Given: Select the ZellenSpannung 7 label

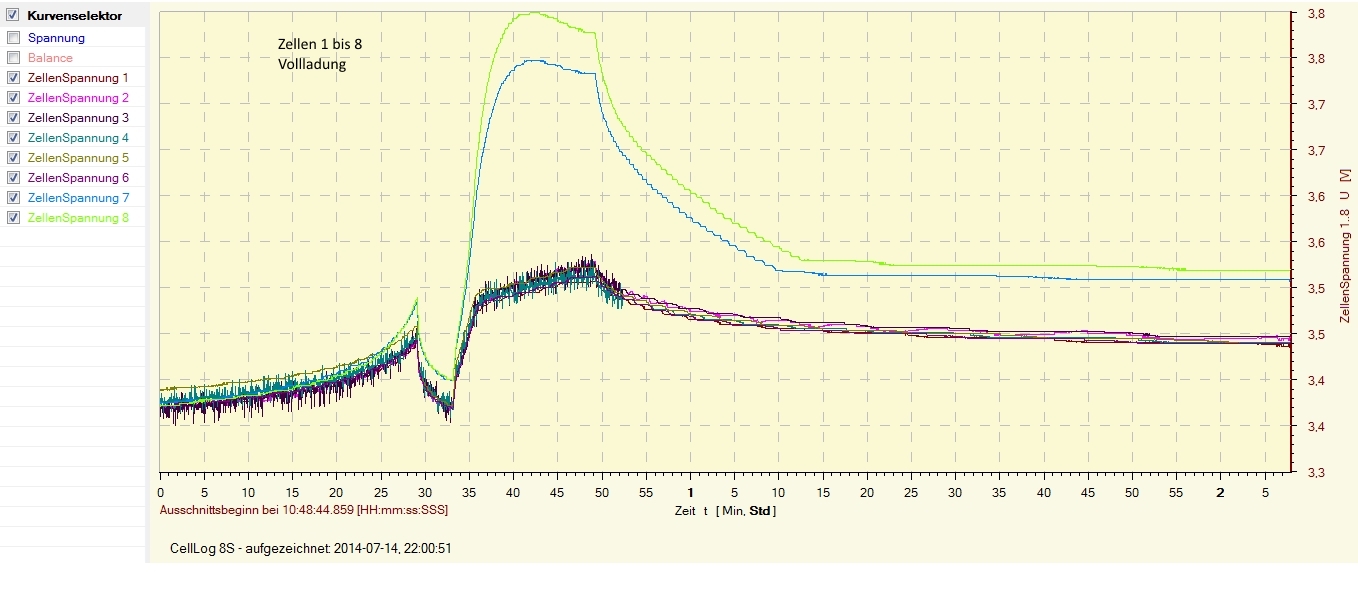Looking at the screenshot, I should coord(78,198).
